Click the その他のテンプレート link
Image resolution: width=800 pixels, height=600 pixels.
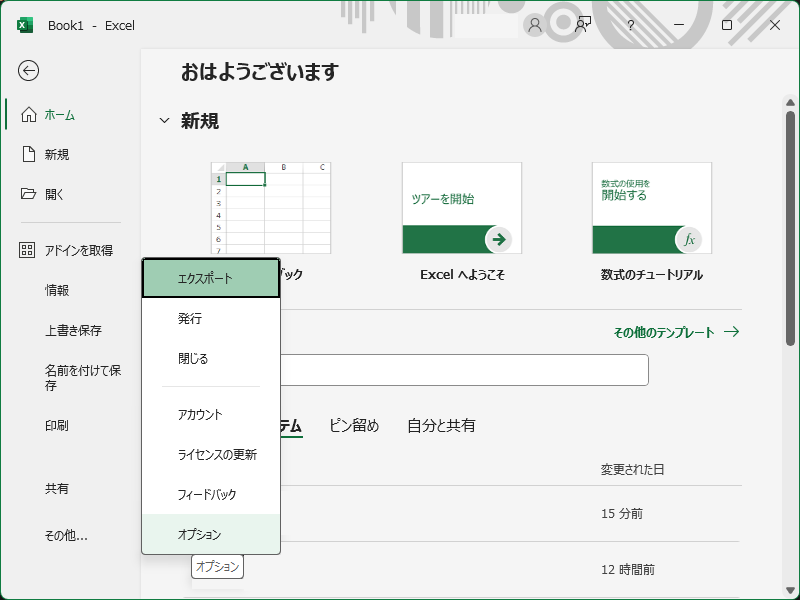pos(676,332)
